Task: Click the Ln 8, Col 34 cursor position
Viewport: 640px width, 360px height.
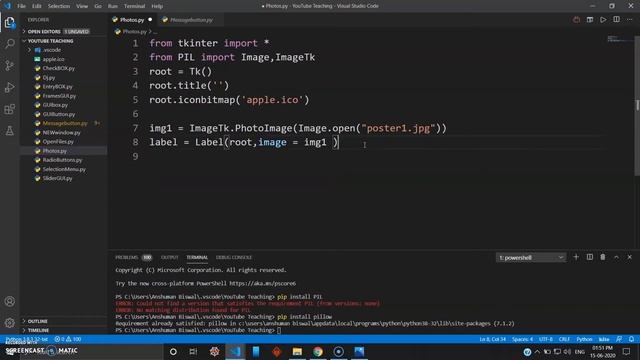Action: (493, 339)
